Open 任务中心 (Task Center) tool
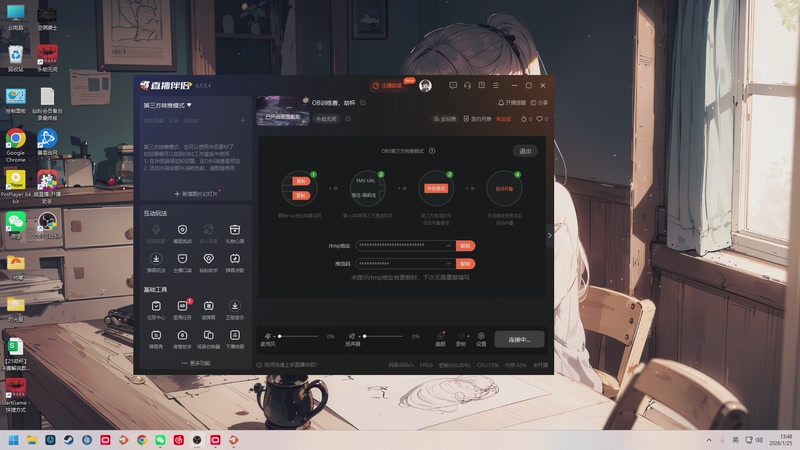 [156, 309]
